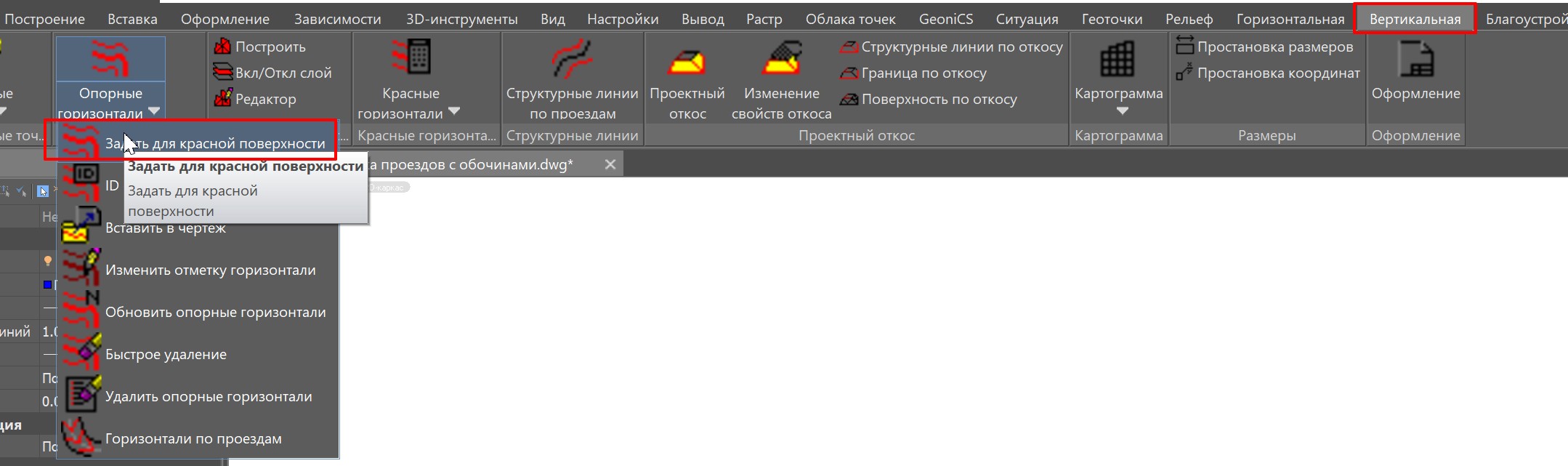Choose Изменить отметку горизонтали menu item

coord(210,270)
